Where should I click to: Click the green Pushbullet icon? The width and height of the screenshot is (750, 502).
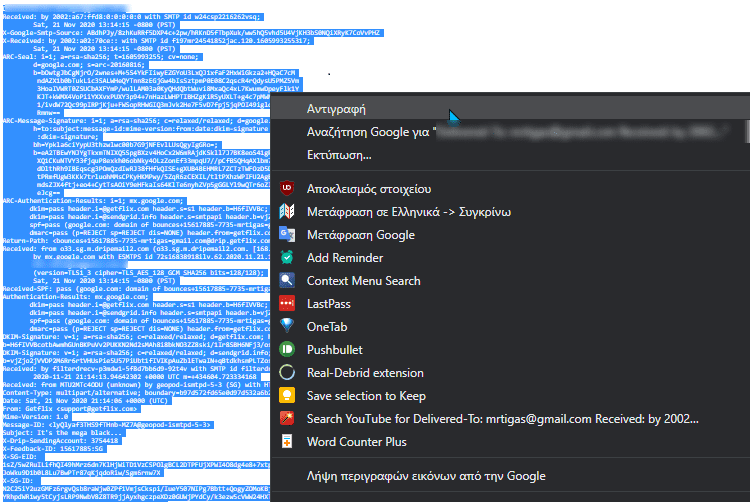pos(287,349)
